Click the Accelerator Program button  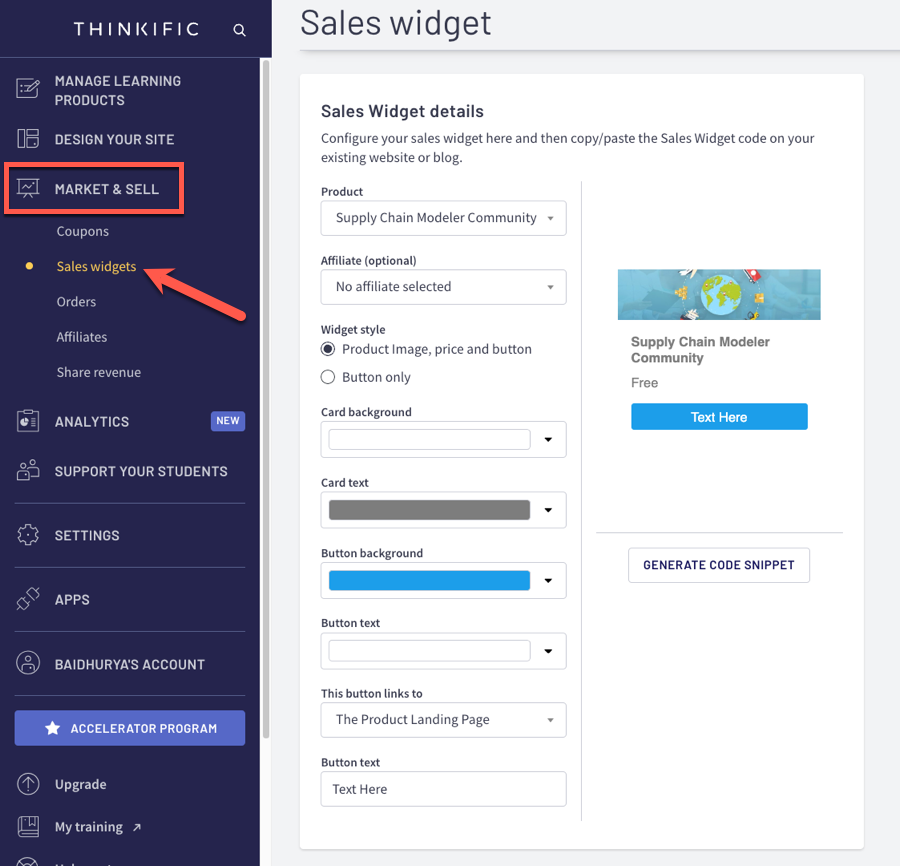pos(130,728)
